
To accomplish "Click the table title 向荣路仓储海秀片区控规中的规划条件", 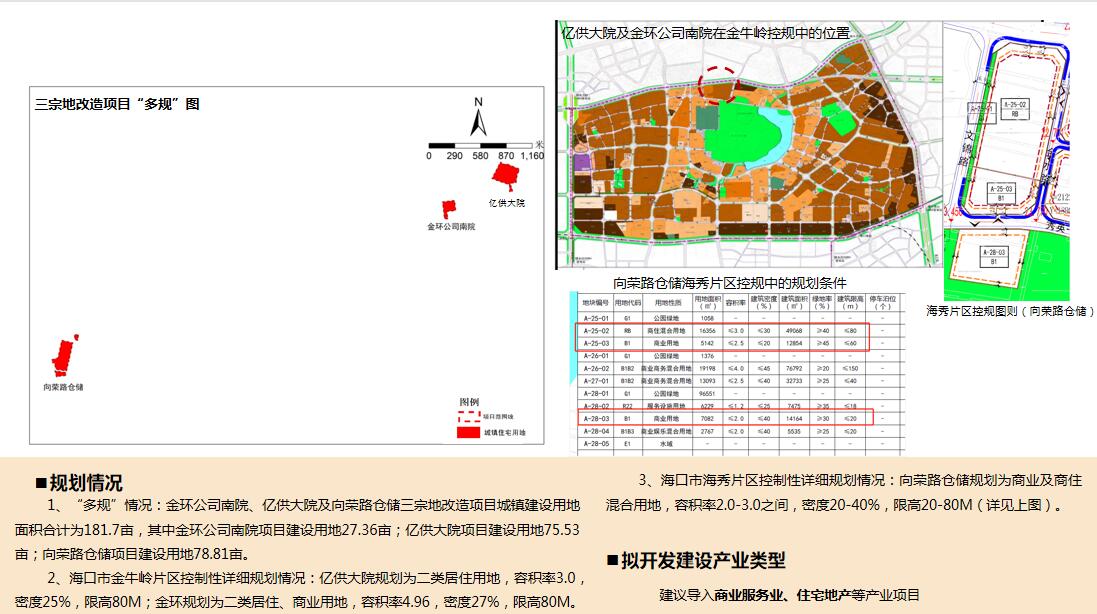I will [x=730, y=283].
